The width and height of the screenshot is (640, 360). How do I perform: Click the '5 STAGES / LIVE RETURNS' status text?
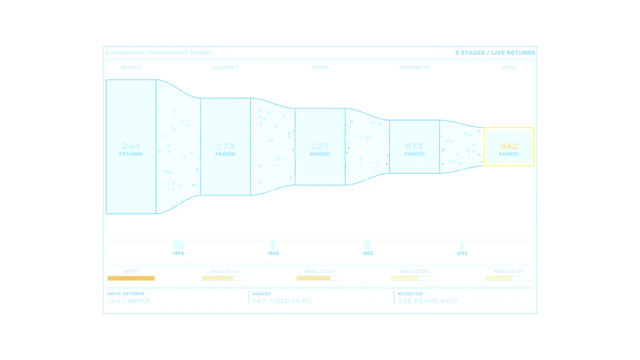tap(495, 53)
